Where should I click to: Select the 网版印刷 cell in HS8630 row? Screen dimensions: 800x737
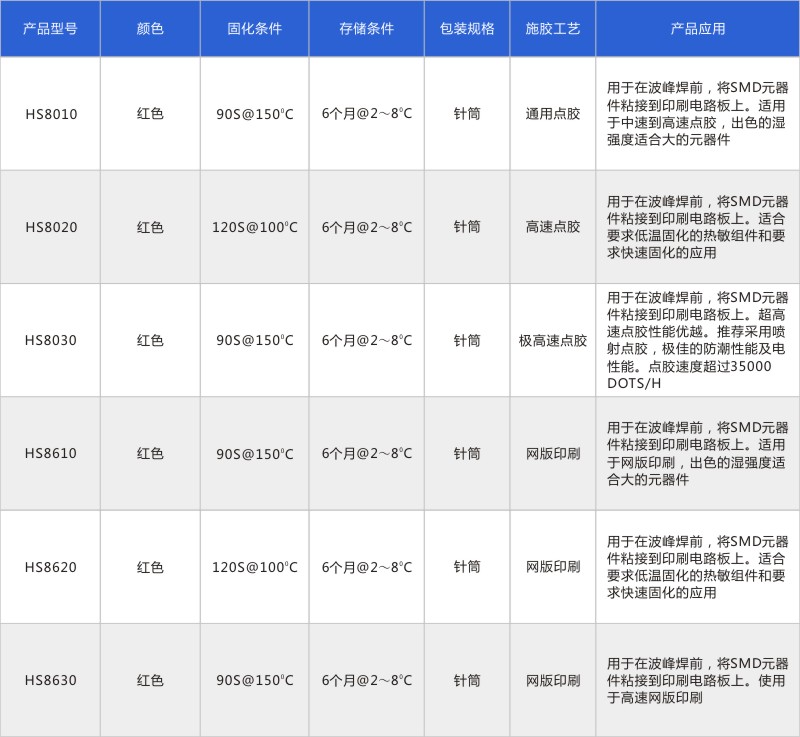[x=553, y=680]
